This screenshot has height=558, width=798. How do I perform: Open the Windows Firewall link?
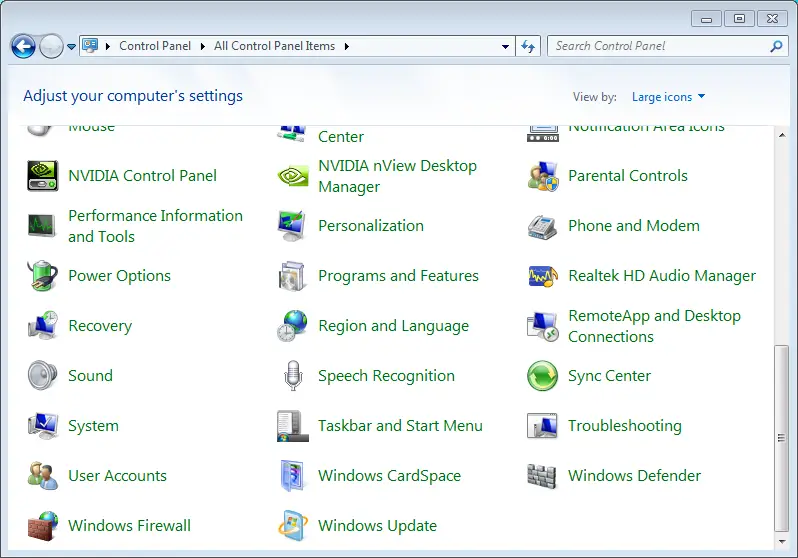129,525
